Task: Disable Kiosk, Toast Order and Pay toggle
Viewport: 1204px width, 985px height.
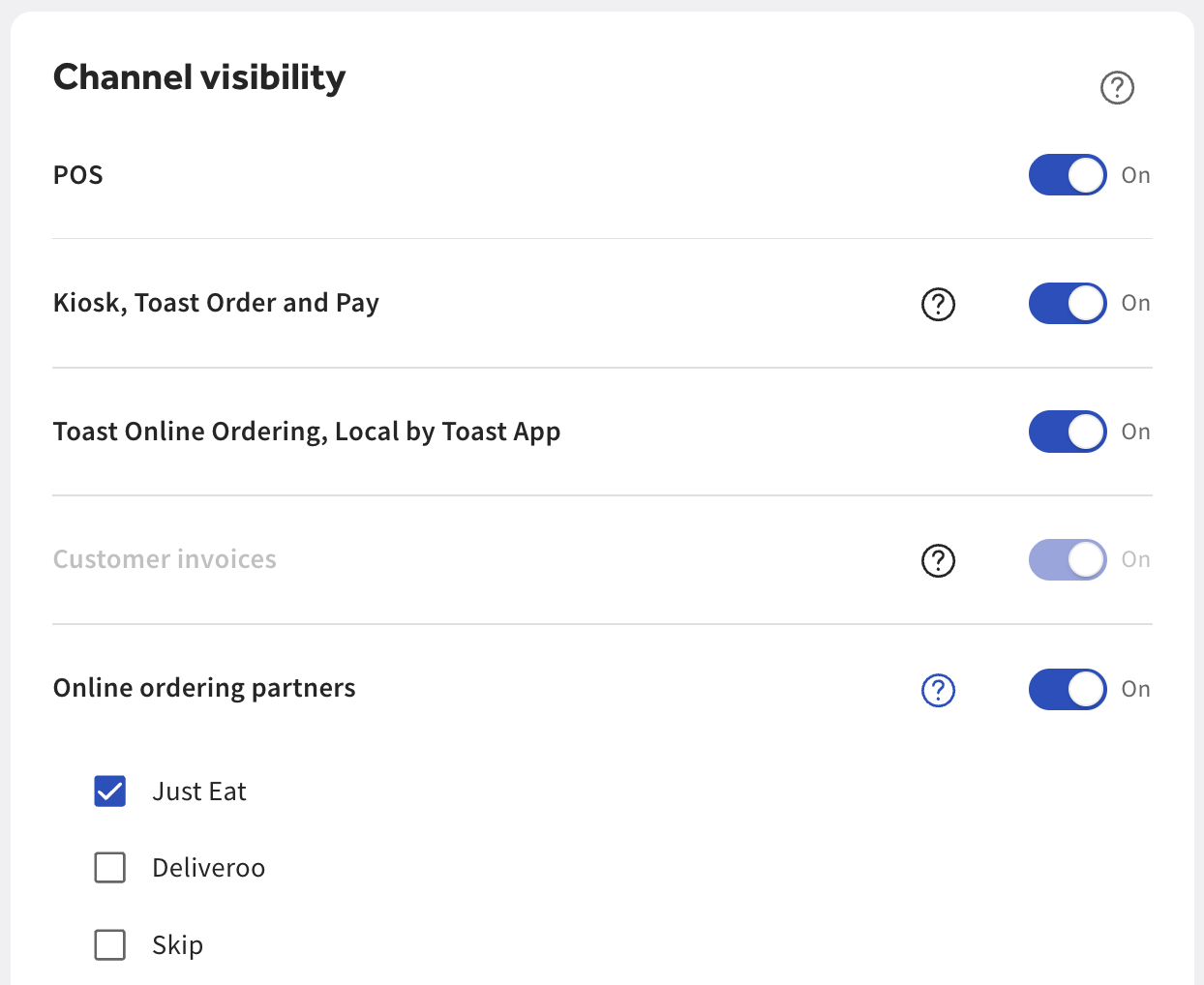Action: coord(1067,303)
